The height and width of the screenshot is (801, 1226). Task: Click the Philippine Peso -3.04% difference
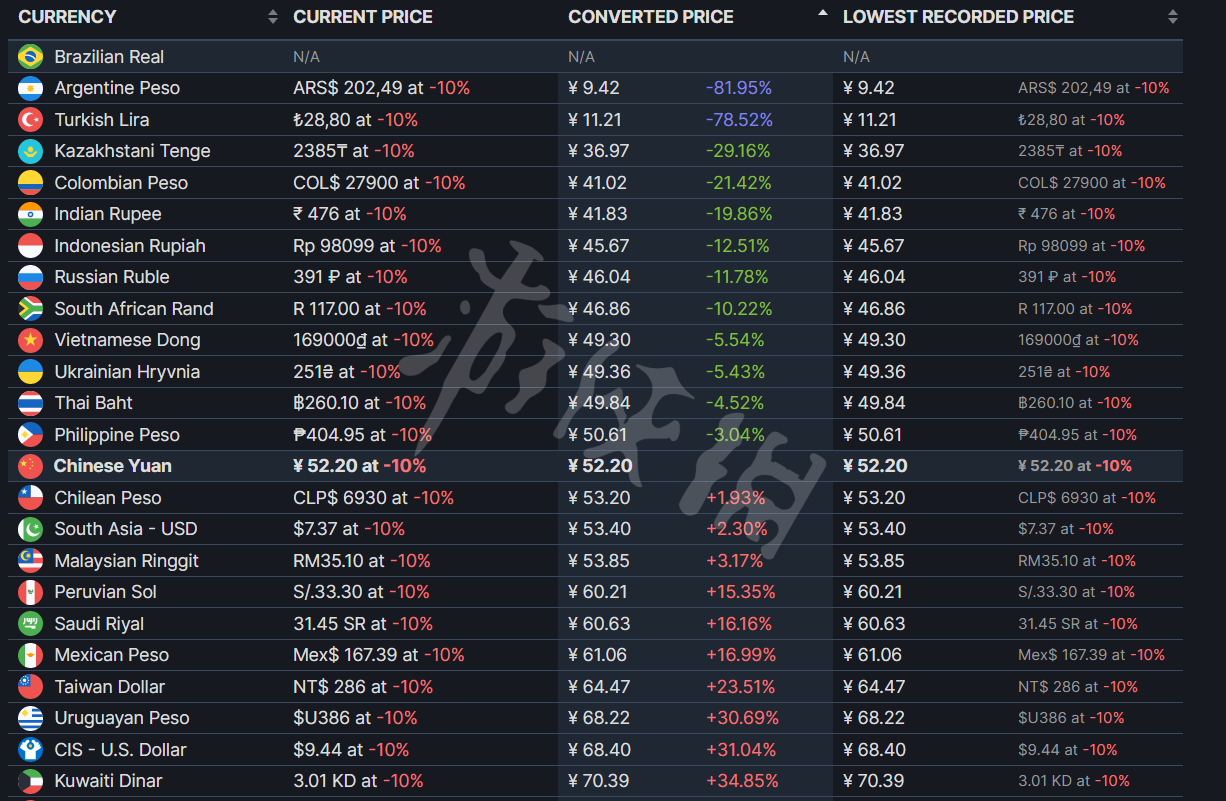735,435
